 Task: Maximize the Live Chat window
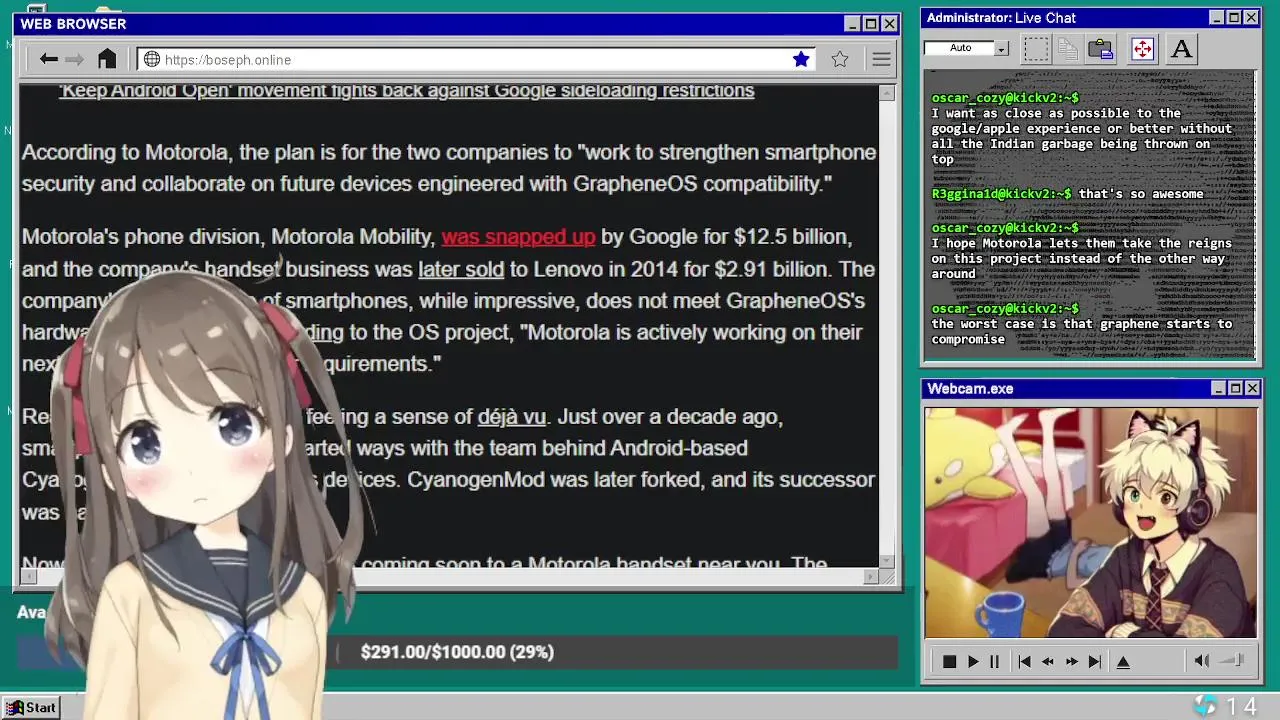pyautogui.click(x=1234, y=18)
